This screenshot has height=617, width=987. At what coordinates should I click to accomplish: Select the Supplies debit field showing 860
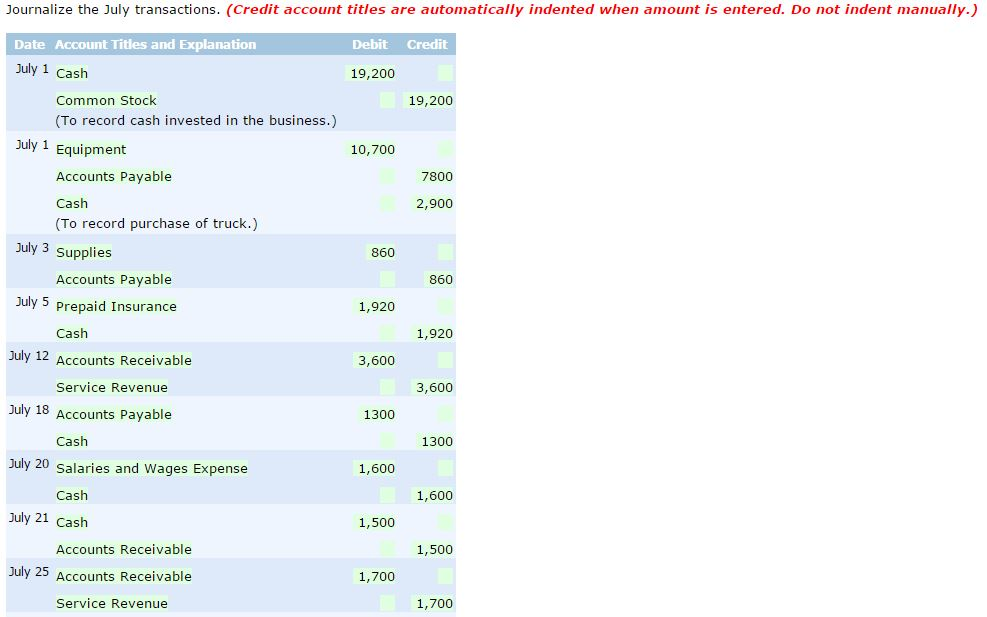click(382, 252)
